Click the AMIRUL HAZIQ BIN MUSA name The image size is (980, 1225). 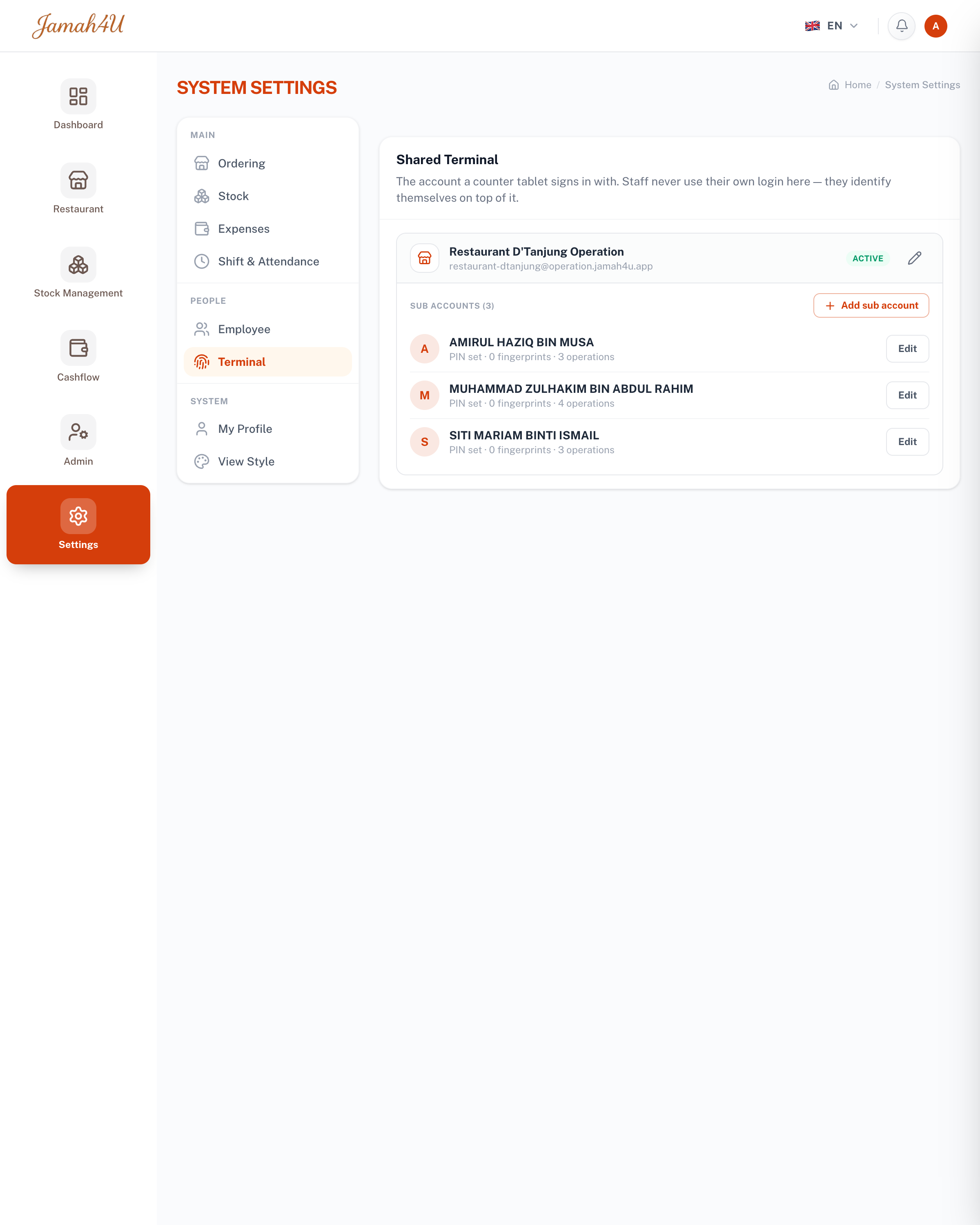coord(521,343)
